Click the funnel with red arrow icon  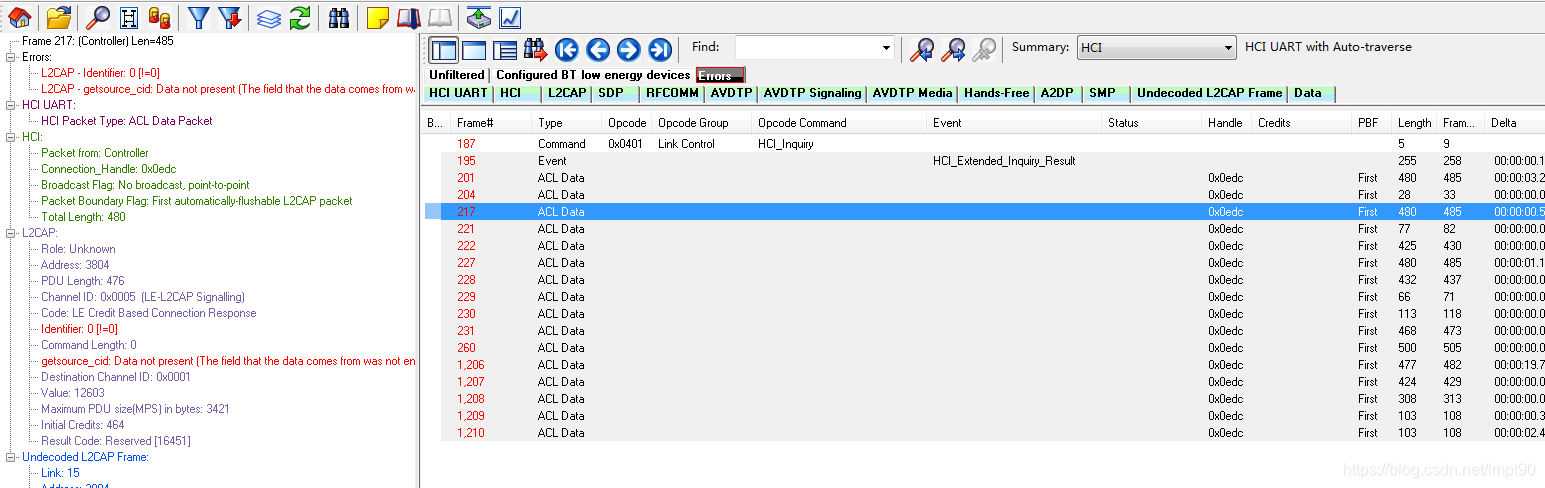click(230, 16)
